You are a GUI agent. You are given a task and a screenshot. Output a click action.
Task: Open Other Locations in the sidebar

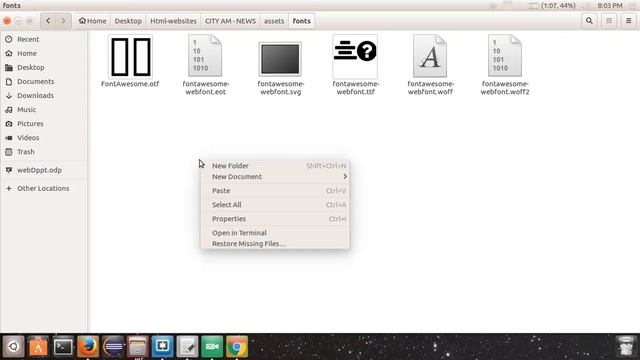(x=43, y=189)
